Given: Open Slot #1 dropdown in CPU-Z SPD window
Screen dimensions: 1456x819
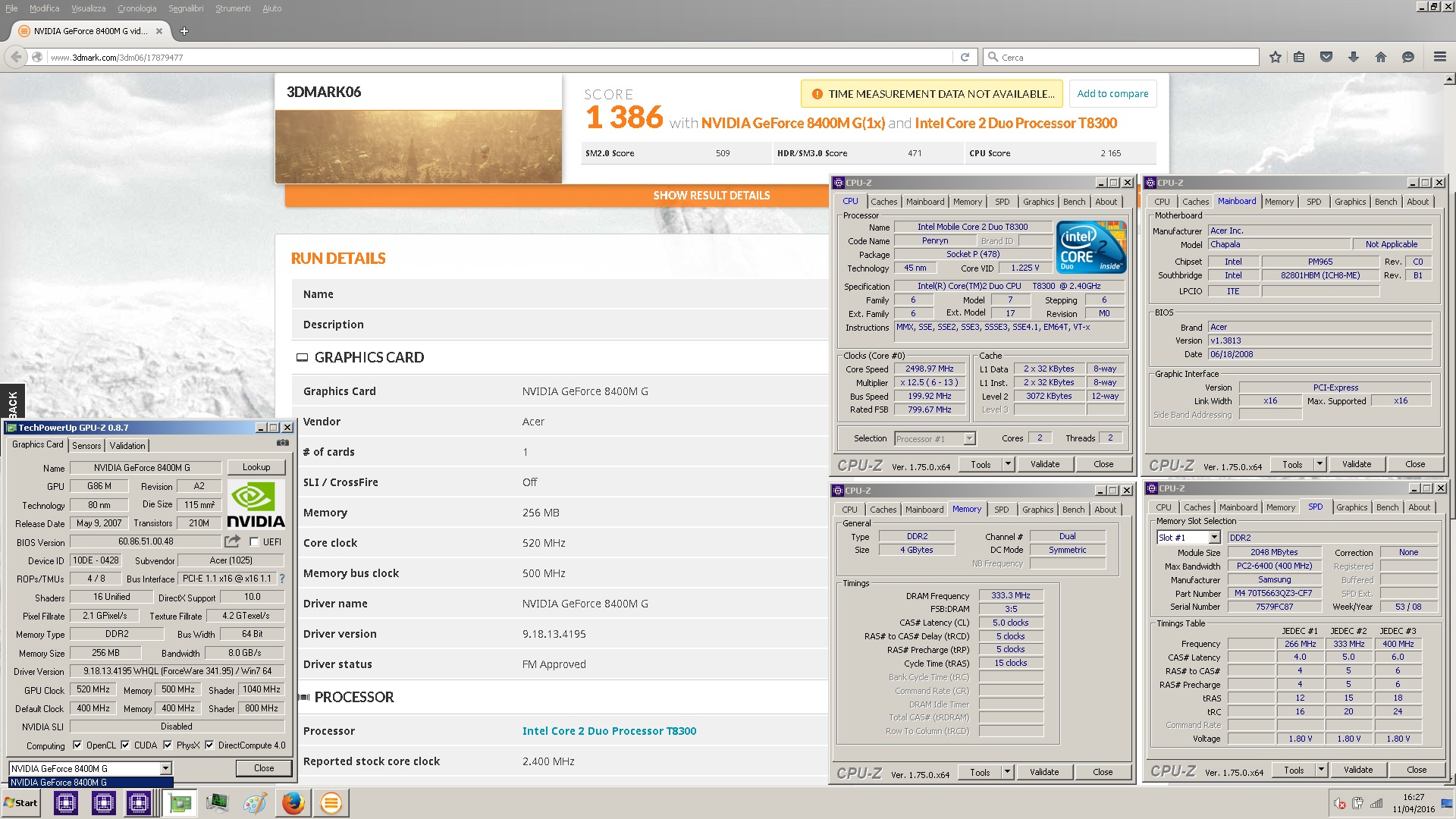Looking at the screenshot, I should (x=1214, y=538).
